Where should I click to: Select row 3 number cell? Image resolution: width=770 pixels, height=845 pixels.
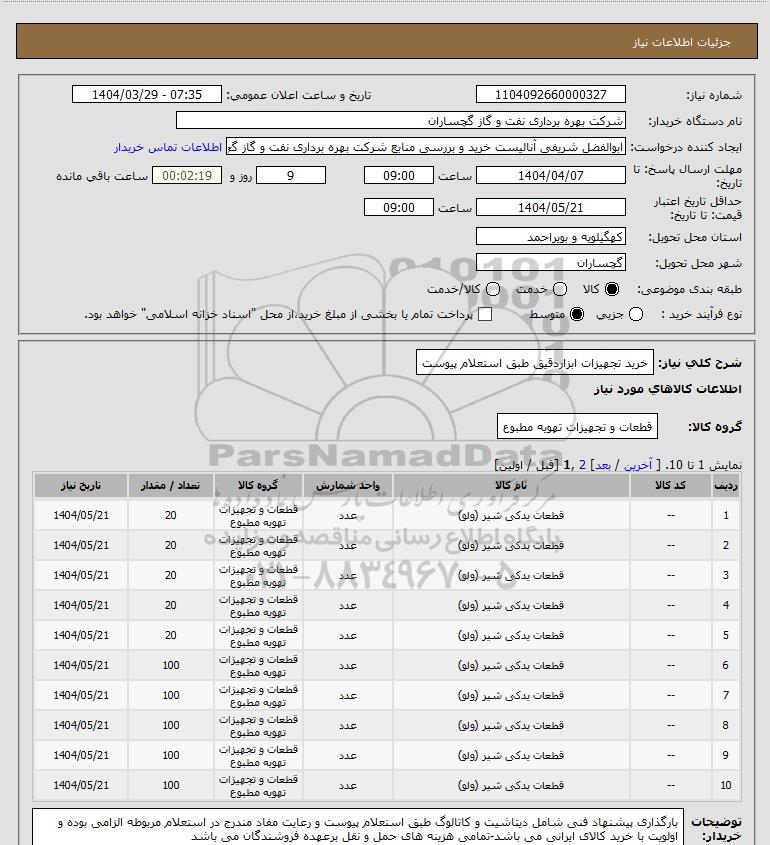pos(726,575)
